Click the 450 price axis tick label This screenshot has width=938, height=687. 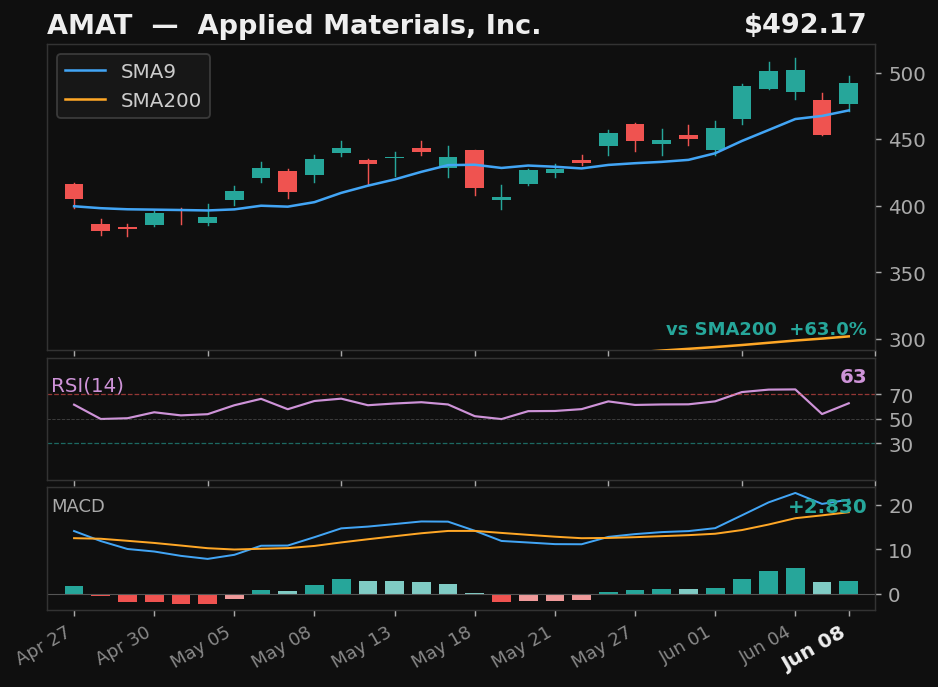(907, 140)
